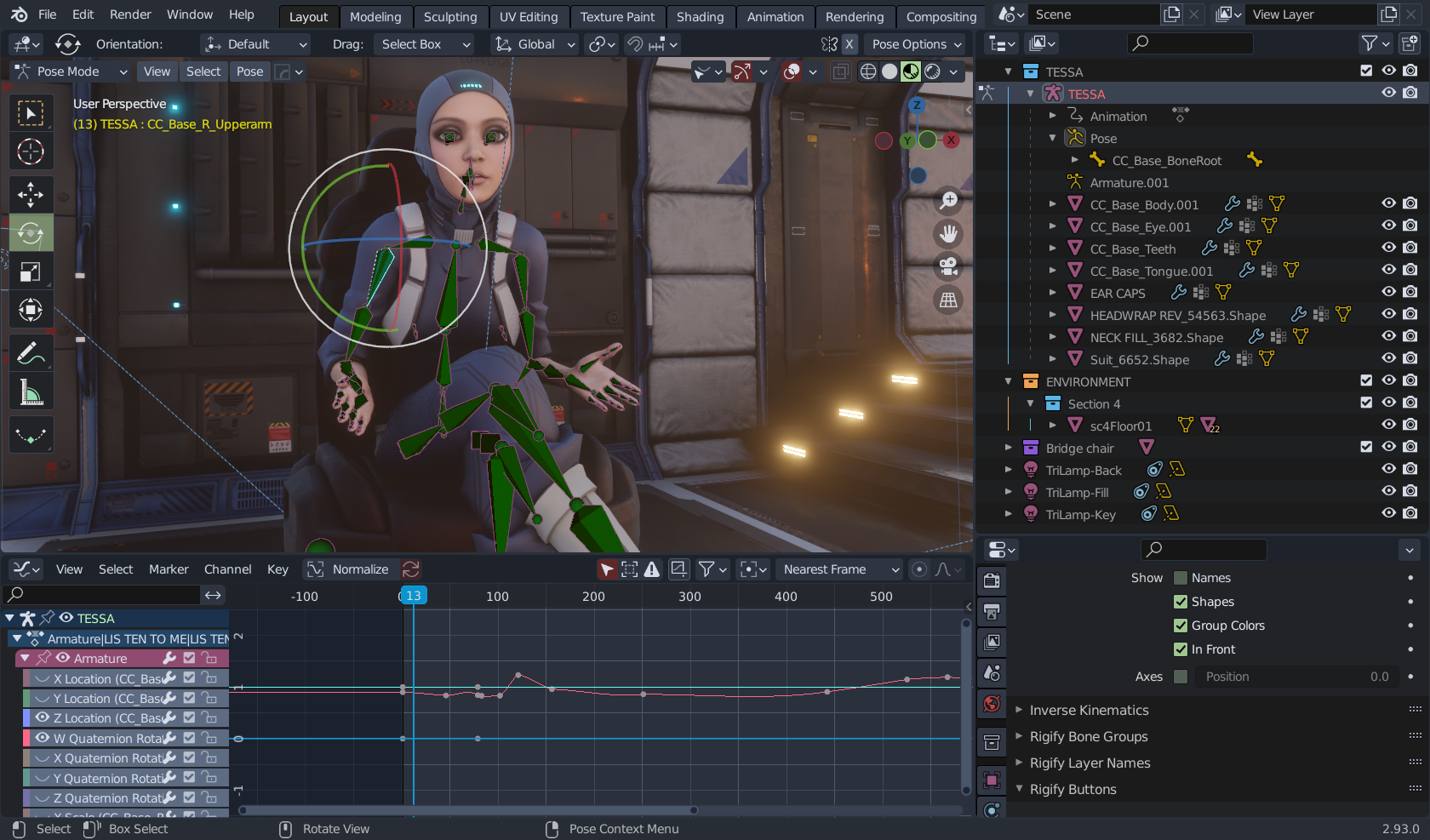The image size is (1430, 840).
Task: Toggle the Normalize button
Action: tap(349, 569)
